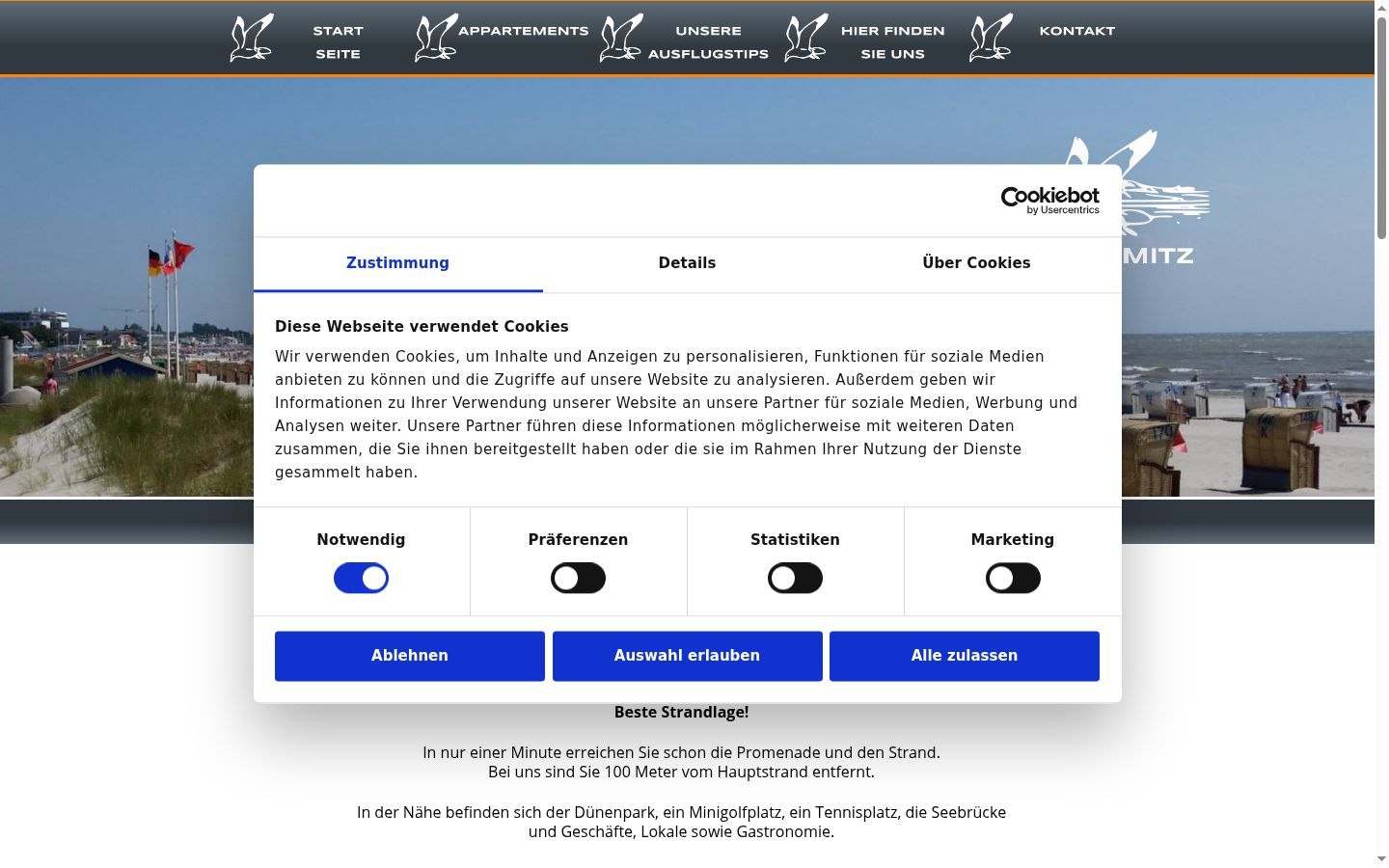Click the seagull icon beside Appartements
Viewport: 1389px width, 868px height.
[x=437, y=38]
